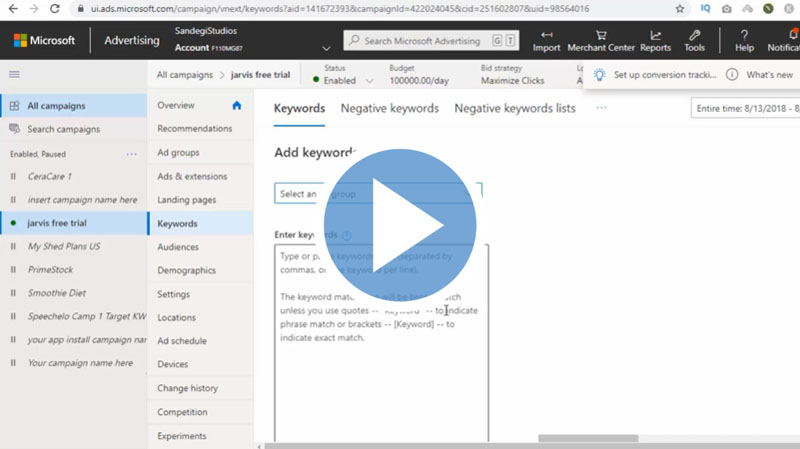Open Ads & extensions page
This screenshot has width=800, height=449.
point(192,176)
